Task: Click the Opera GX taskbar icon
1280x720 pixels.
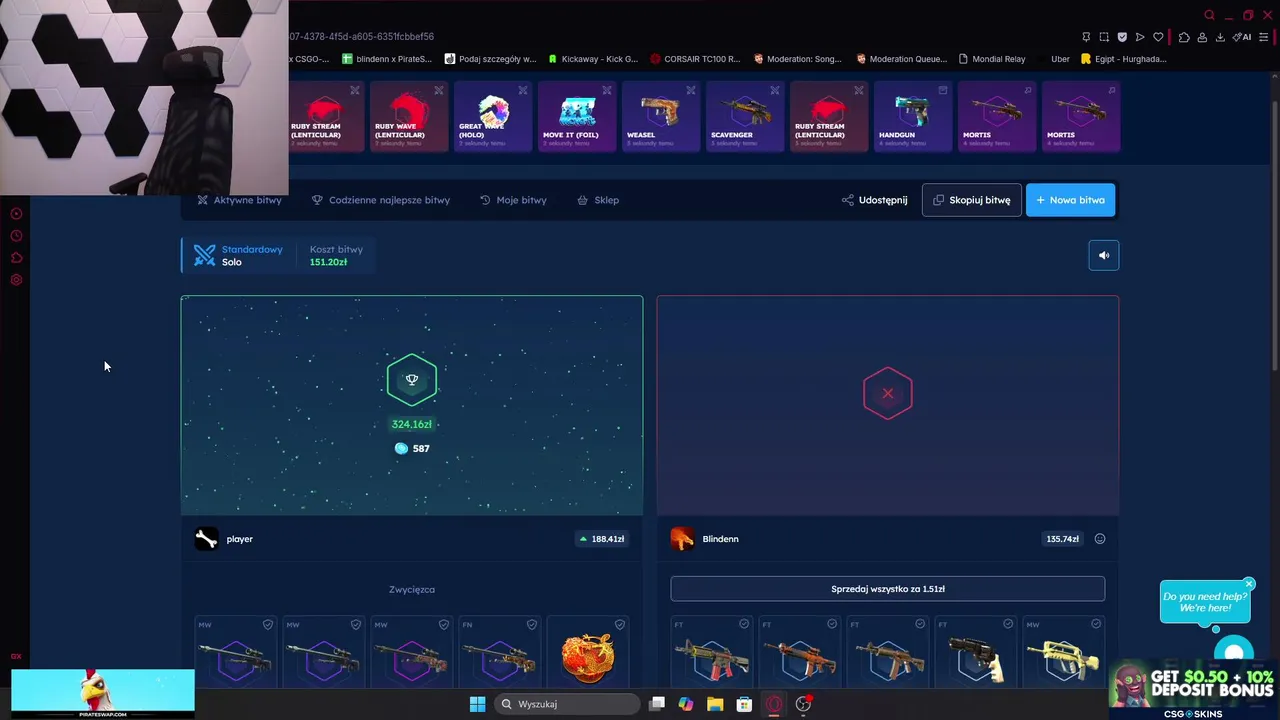Action: click(x=773, y=704)
